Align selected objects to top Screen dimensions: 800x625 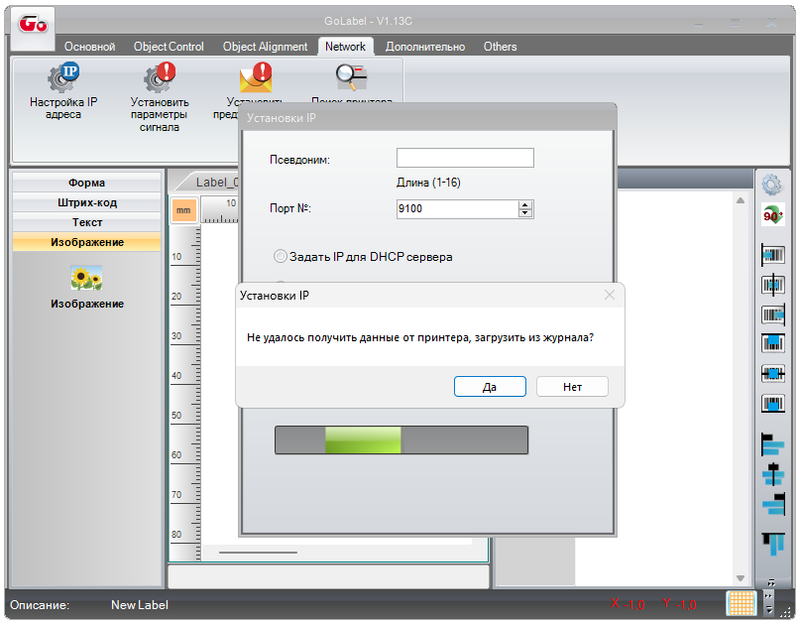[772, 544]
